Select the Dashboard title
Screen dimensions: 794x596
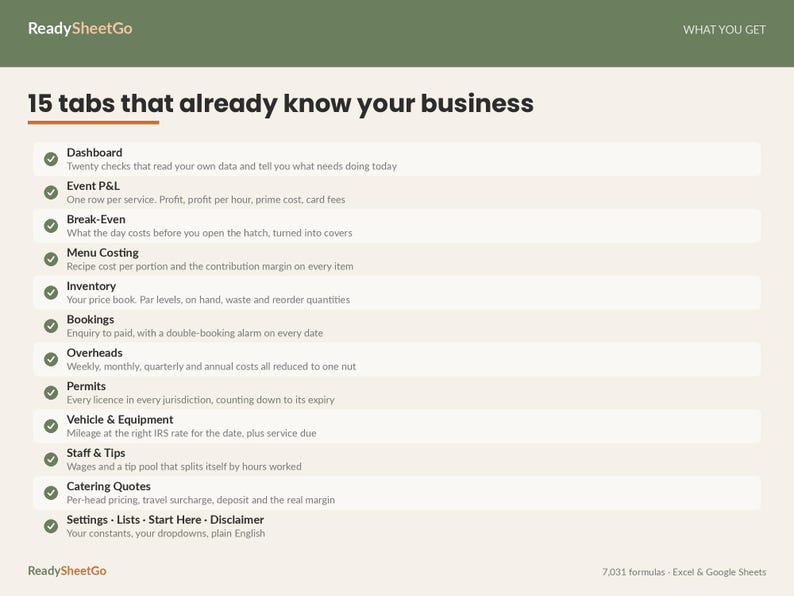(94, 152)
